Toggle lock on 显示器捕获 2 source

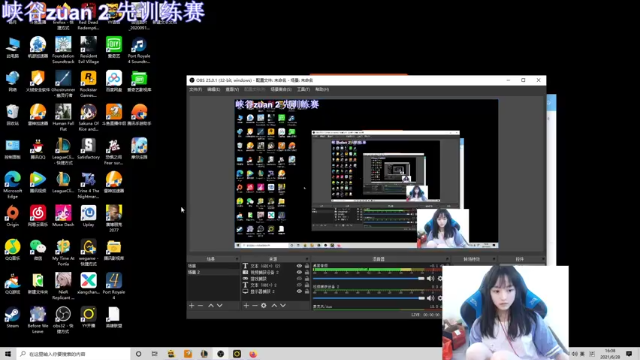307,291
